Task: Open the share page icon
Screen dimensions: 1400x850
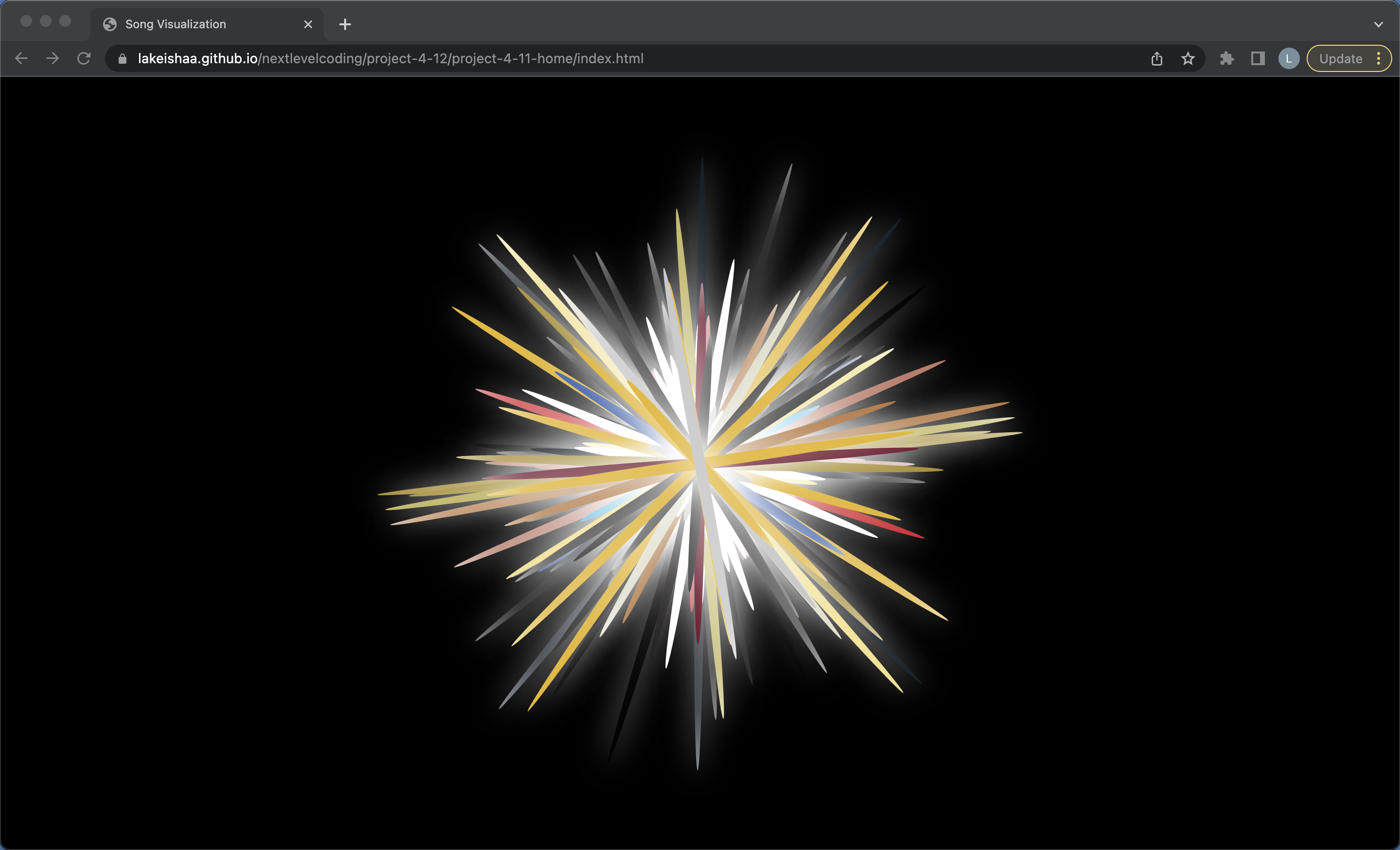Action: (x=1157, y=58)
